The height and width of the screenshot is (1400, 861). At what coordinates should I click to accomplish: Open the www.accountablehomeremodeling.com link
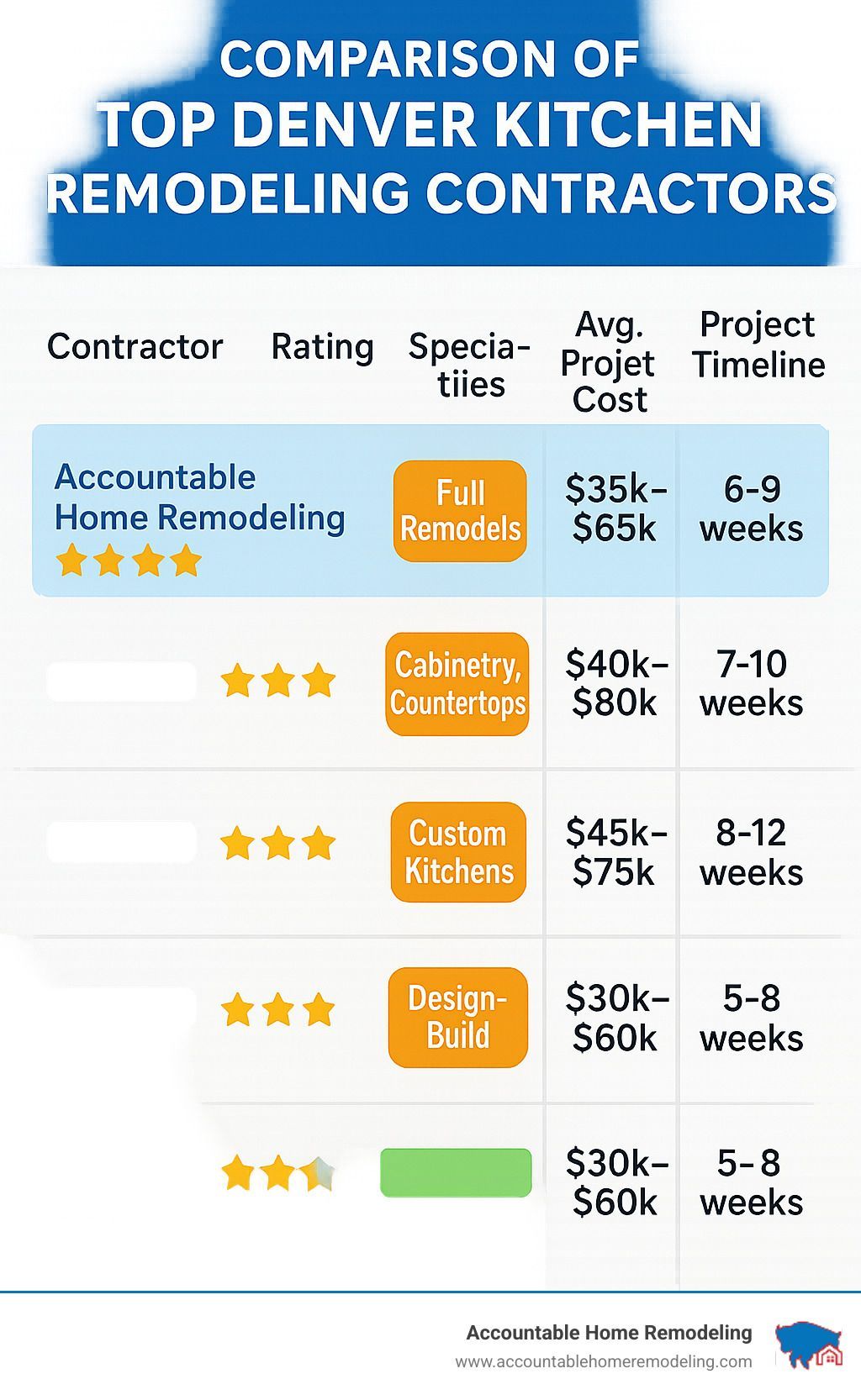point(604,1361)
